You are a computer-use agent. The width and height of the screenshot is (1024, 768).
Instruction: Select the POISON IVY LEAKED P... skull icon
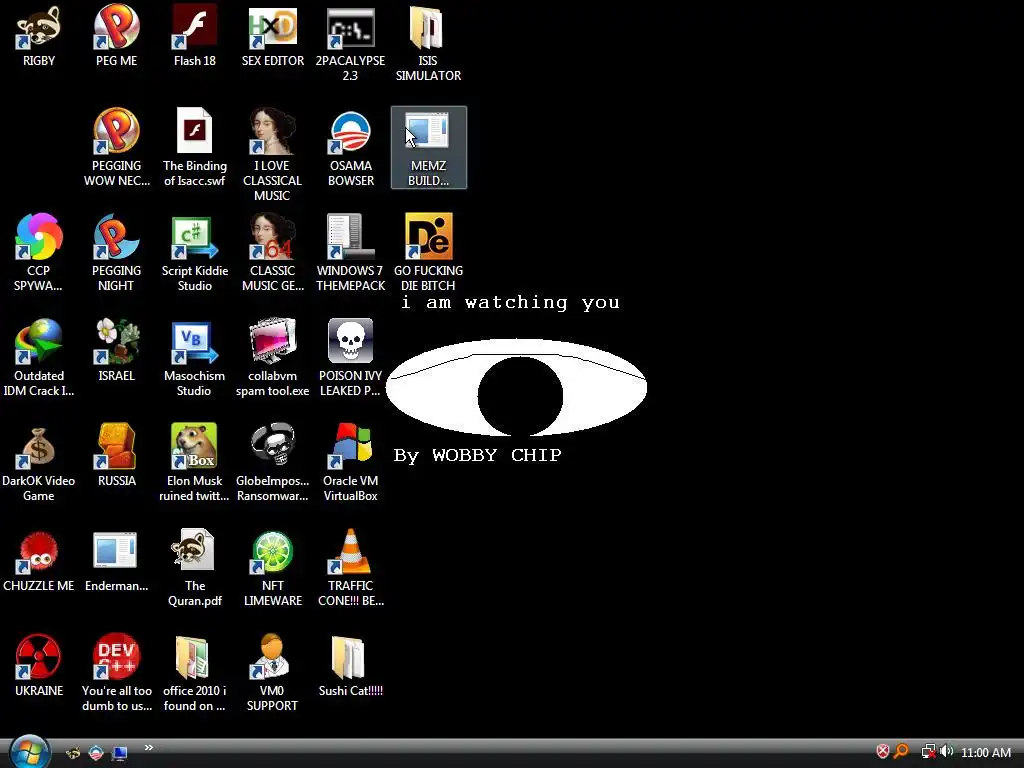(350, 358)
